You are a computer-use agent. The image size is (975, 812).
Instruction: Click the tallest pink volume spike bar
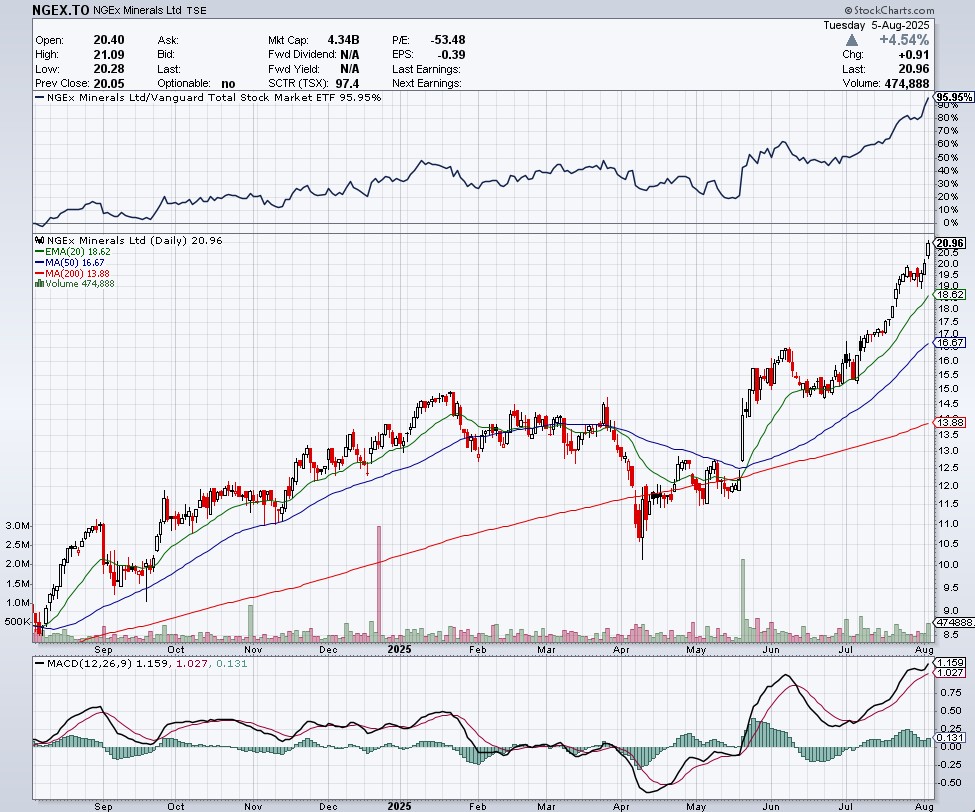pos(379,584)
